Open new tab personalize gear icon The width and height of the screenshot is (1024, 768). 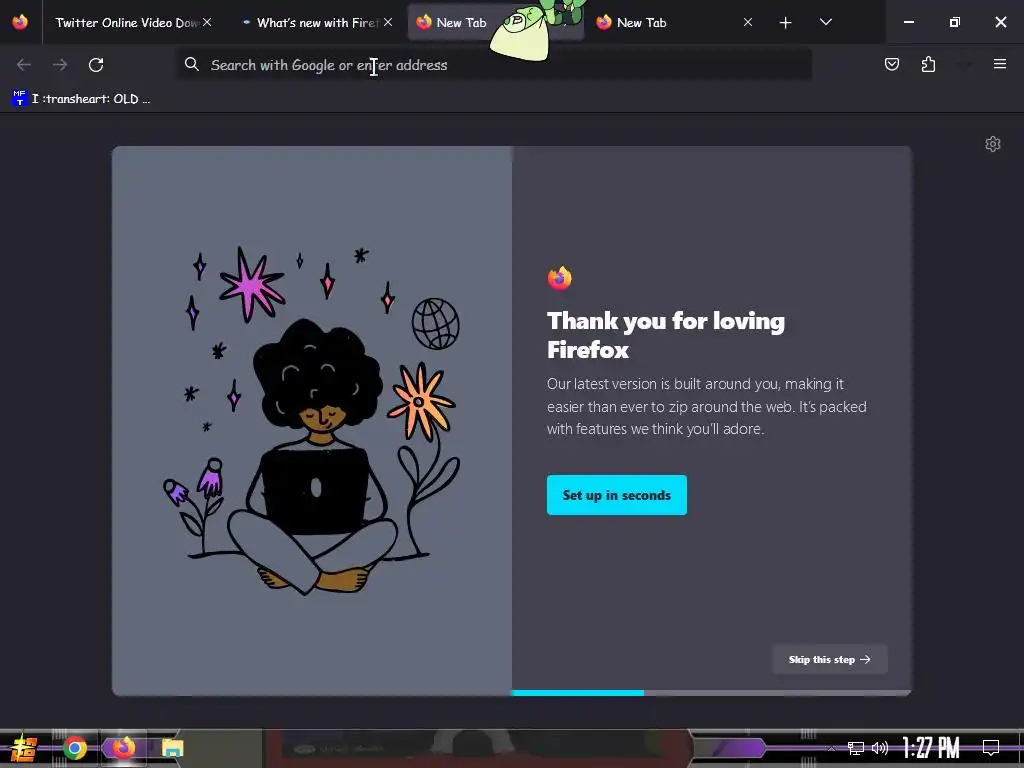click(x=993, y=144)
